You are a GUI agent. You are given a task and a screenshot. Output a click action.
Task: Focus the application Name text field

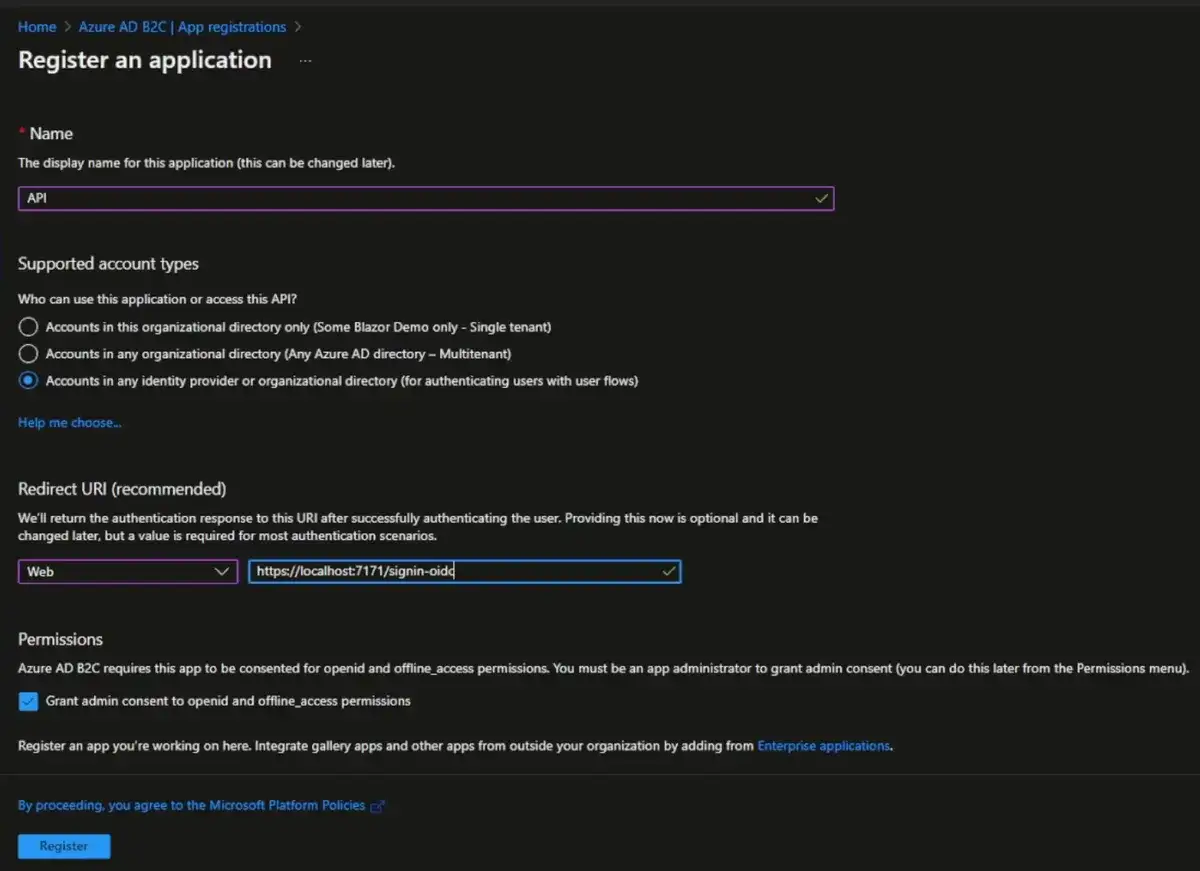[415, 198]
